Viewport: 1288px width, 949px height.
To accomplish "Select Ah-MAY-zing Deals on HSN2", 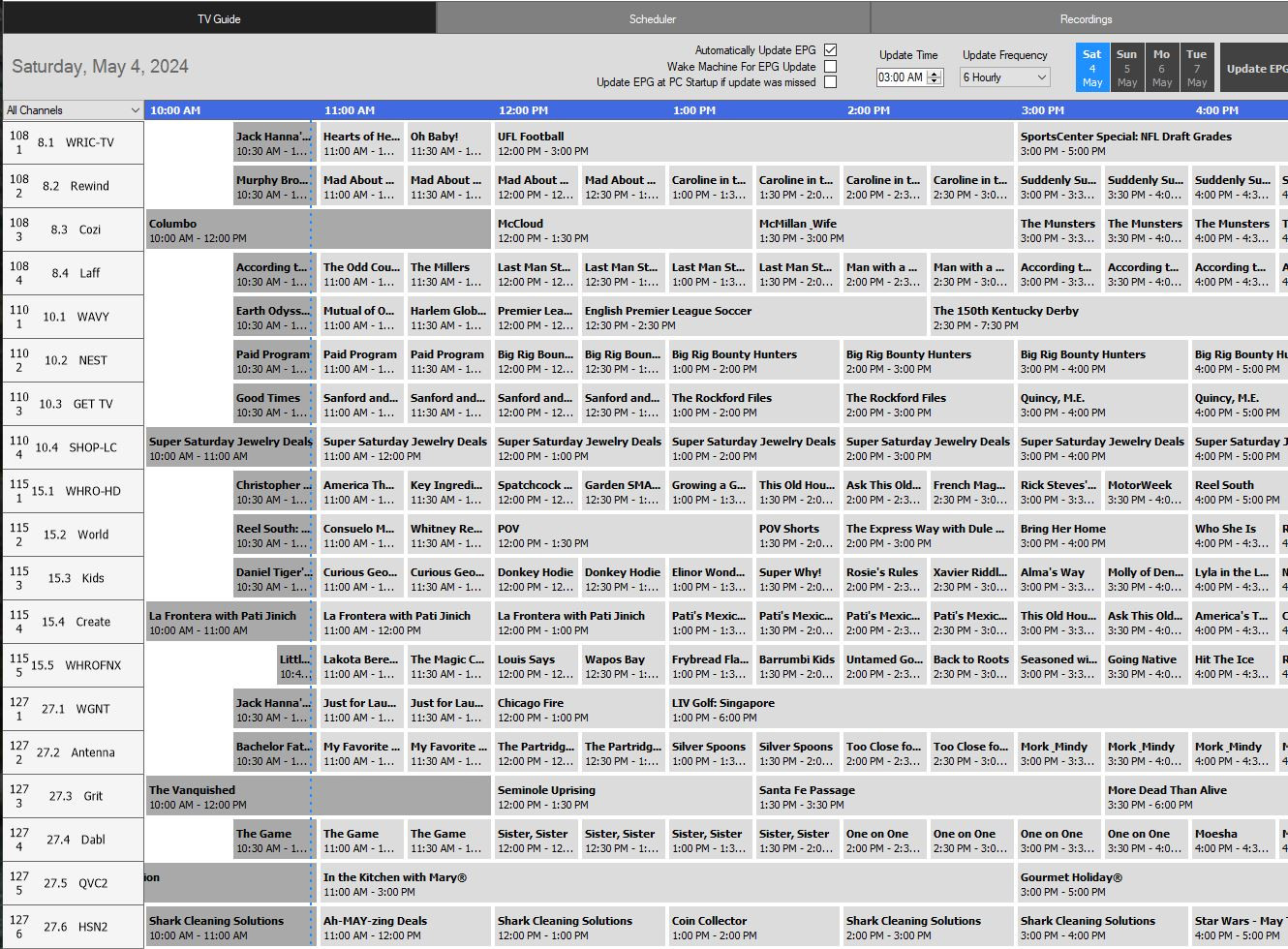I will 405,928.
